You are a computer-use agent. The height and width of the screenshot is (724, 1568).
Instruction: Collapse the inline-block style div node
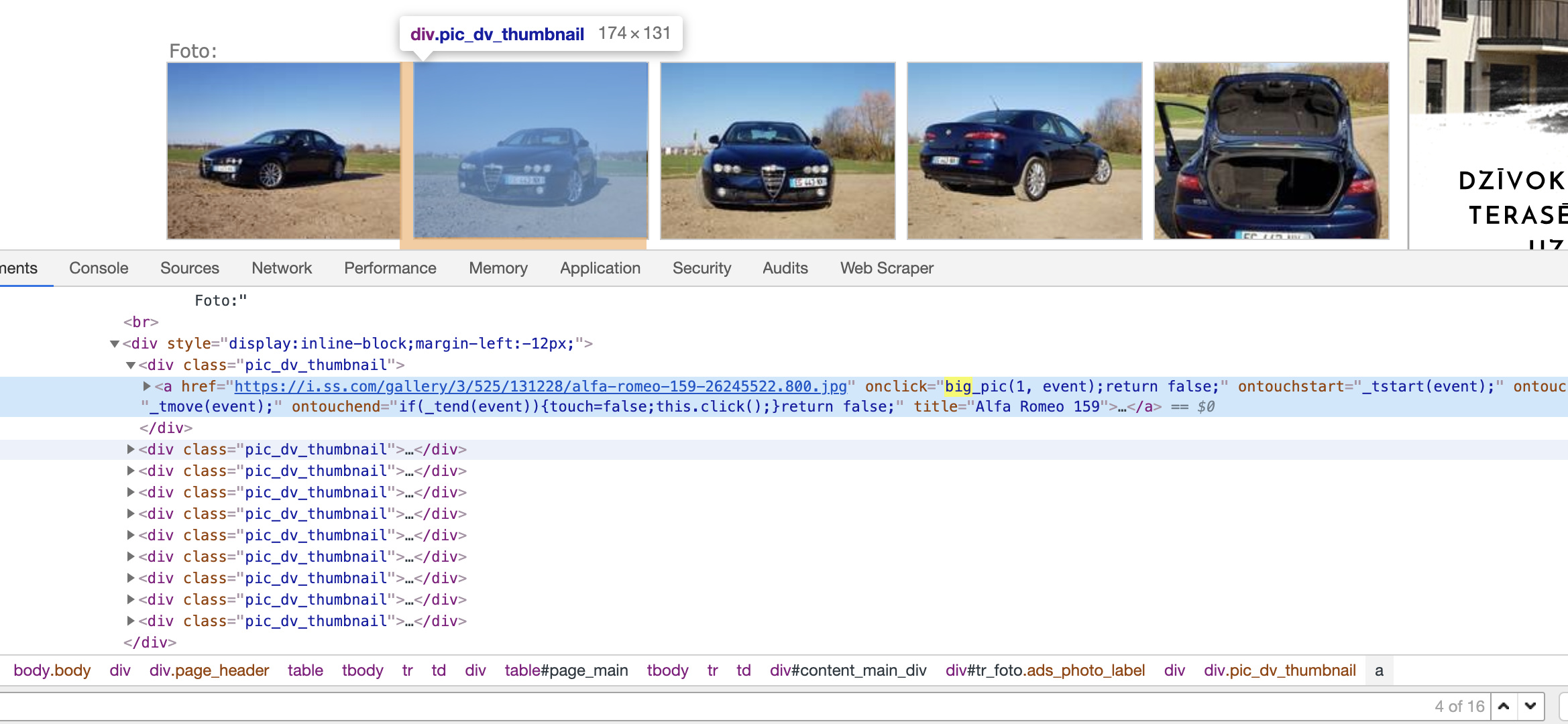coord(115,344)
